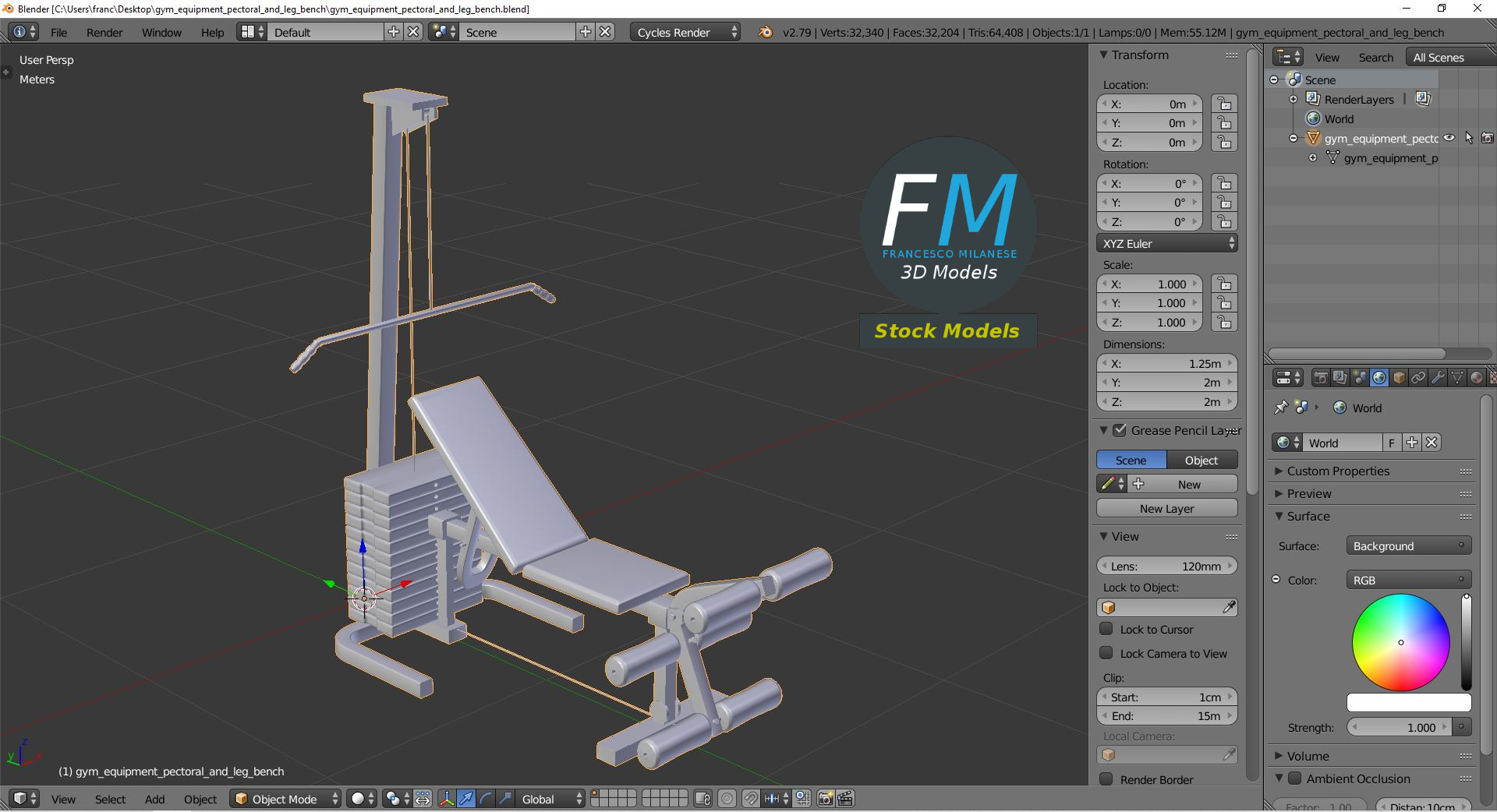Viewport: 1497px width, 812px height.
Task: Open the Render properties tab (camera icon)
Action: [x=1321, y=378]
